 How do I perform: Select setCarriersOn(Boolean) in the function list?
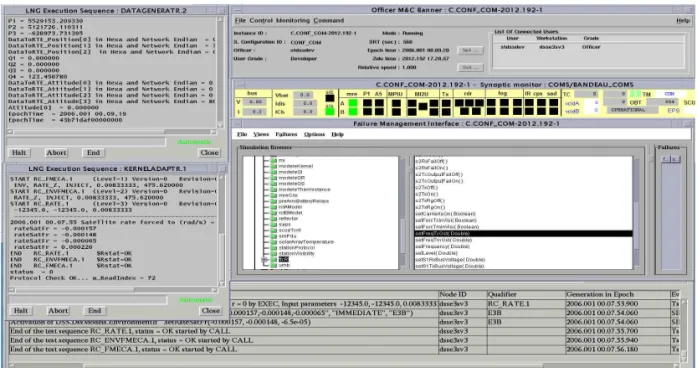pyautogui.click(x=445, y=214)
